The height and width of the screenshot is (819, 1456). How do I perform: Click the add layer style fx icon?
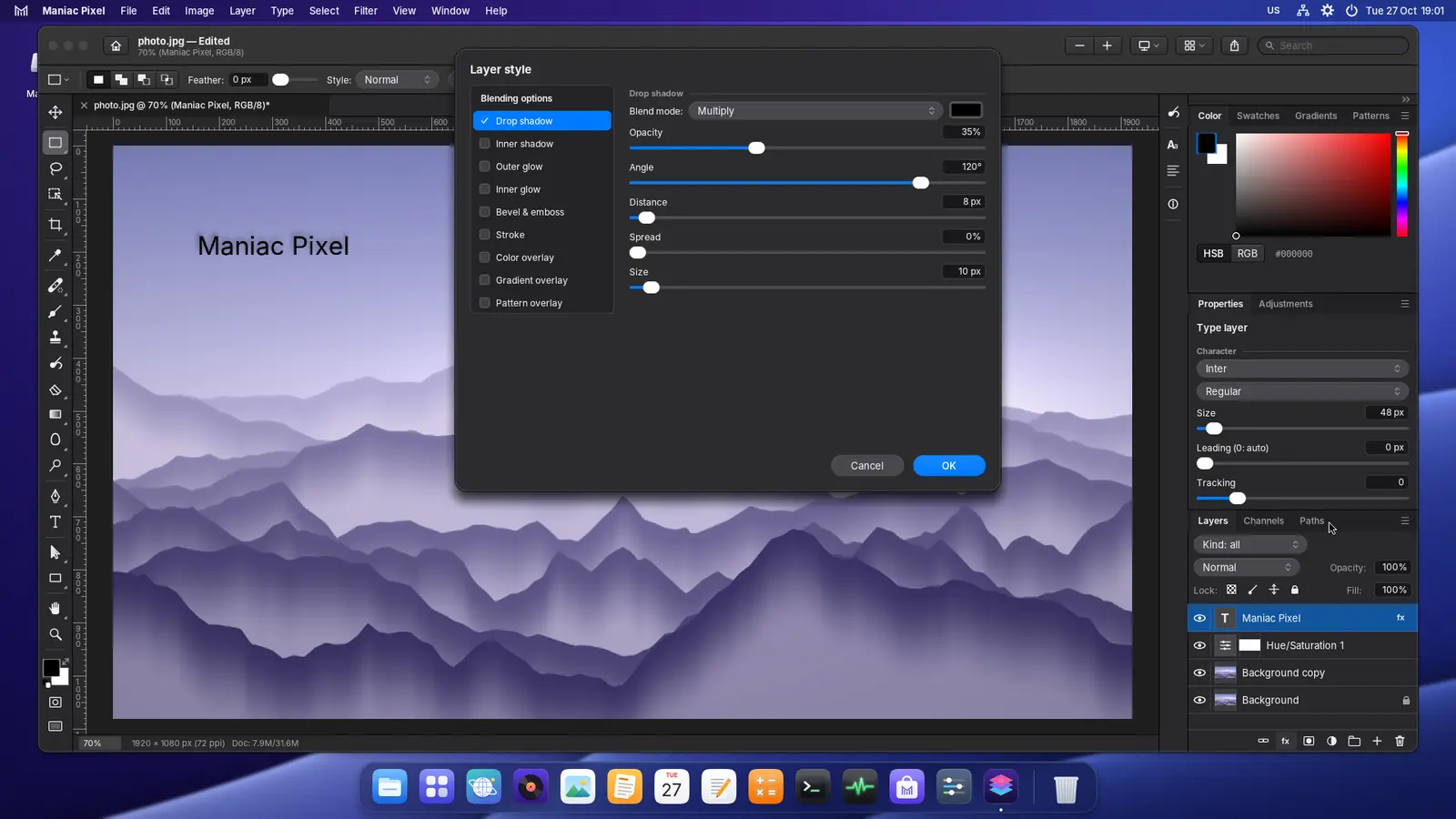pos(1286,741)
